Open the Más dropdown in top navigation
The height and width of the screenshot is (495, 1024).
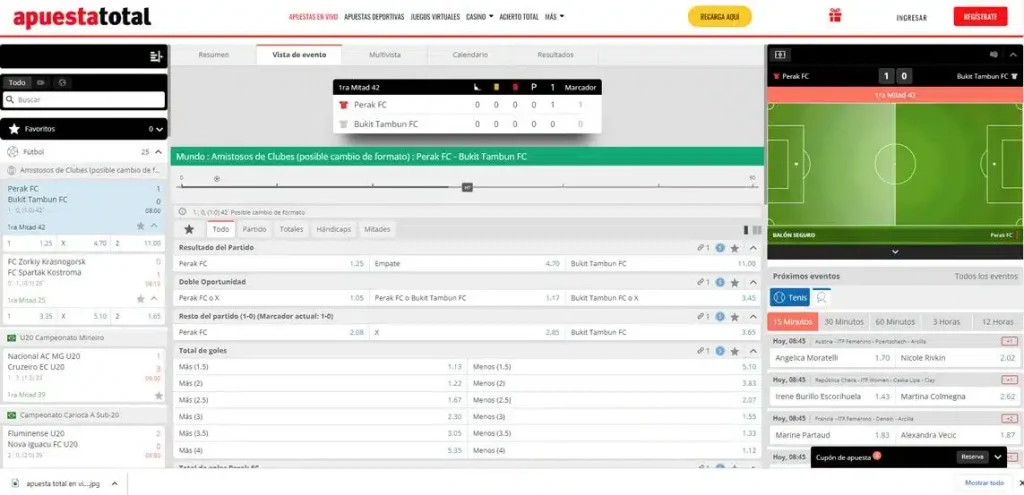pyautogui.click(x=554, y=17)
